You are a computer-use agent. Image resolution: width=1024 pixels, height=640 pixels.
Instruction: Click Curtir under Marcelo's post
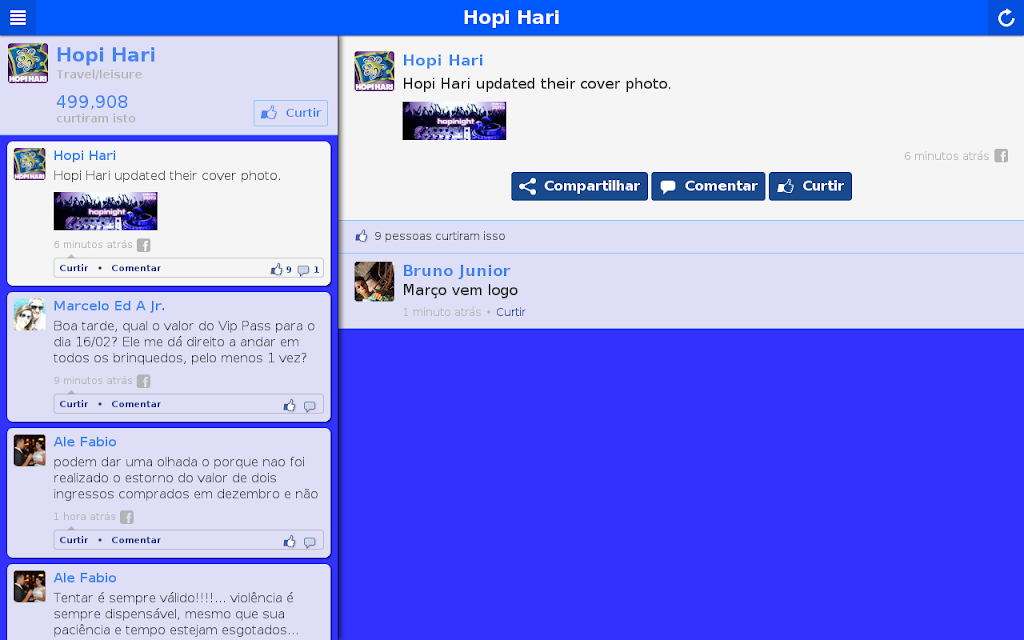(x=74, y=404)
